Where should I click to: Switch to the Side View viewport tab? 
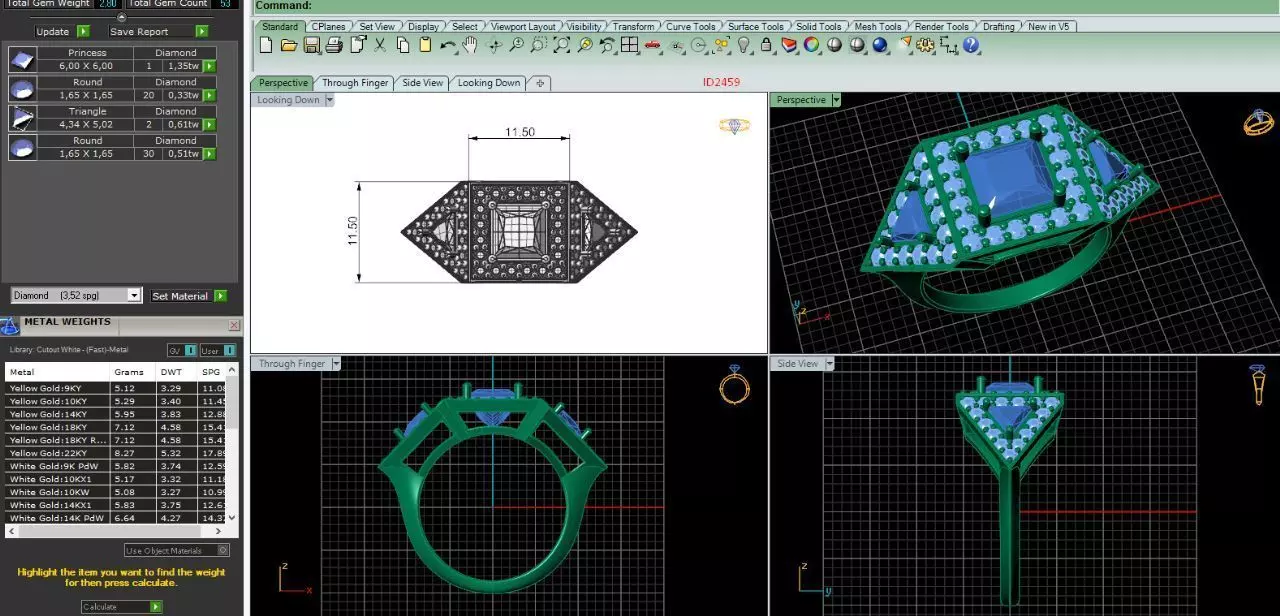pos(423,83)
